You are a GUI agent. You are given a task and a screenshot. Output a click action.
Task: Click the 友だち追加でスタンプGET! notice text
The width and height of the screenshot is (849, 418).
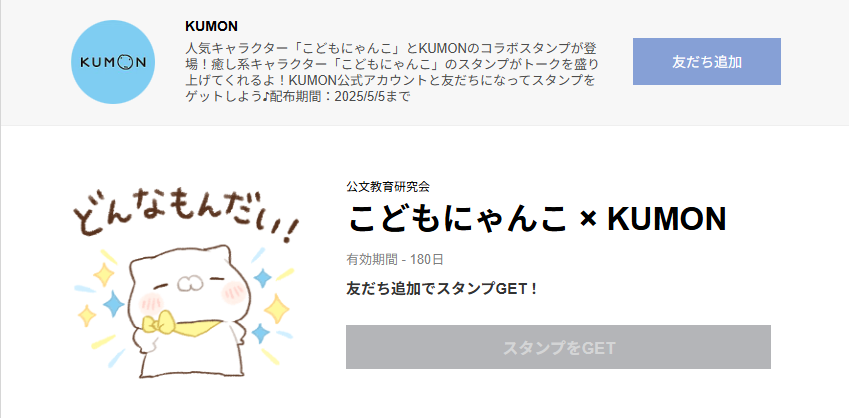(x=441, y=289)
